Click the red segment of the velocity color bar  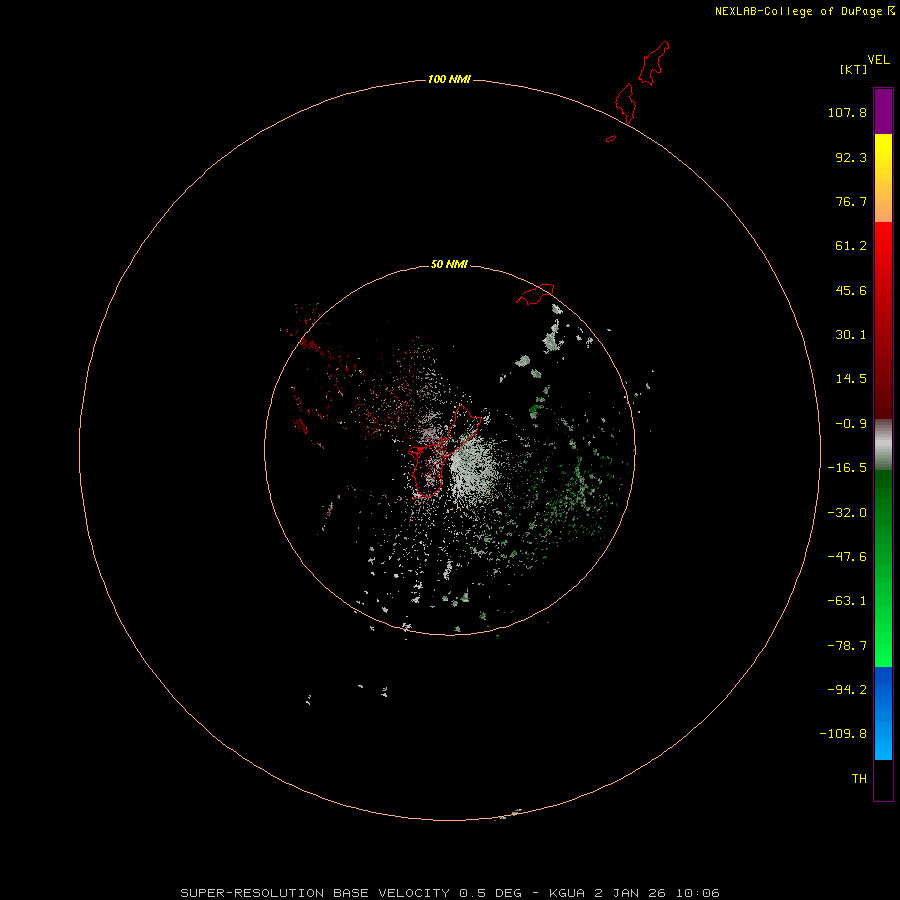click(x=883, y=320)
